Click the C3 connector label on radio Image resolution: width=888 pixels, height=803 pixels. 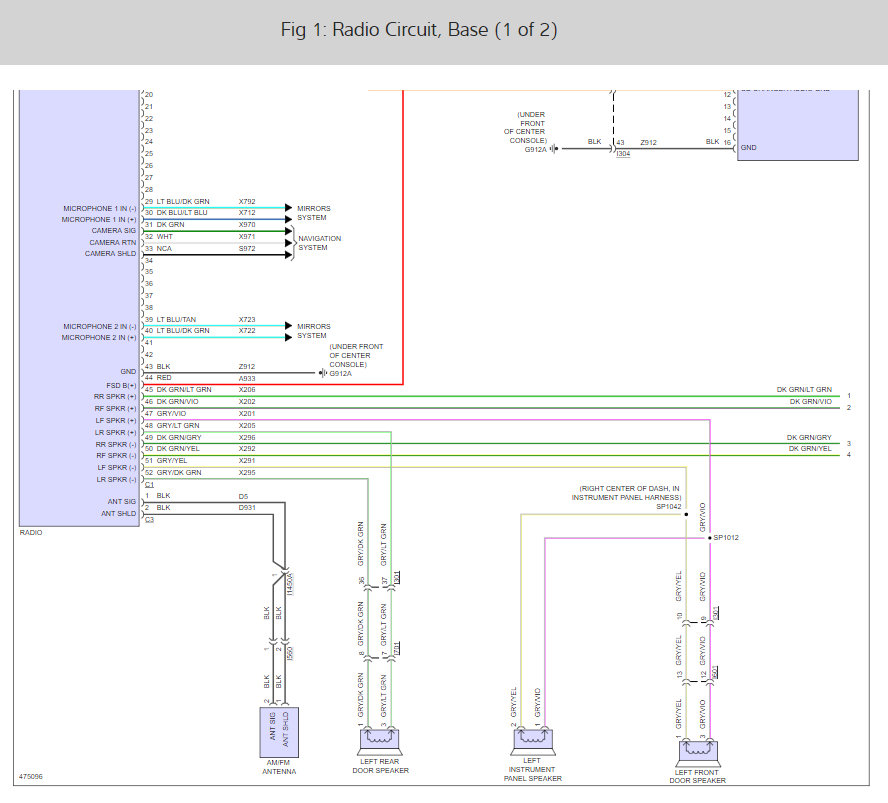149,520
